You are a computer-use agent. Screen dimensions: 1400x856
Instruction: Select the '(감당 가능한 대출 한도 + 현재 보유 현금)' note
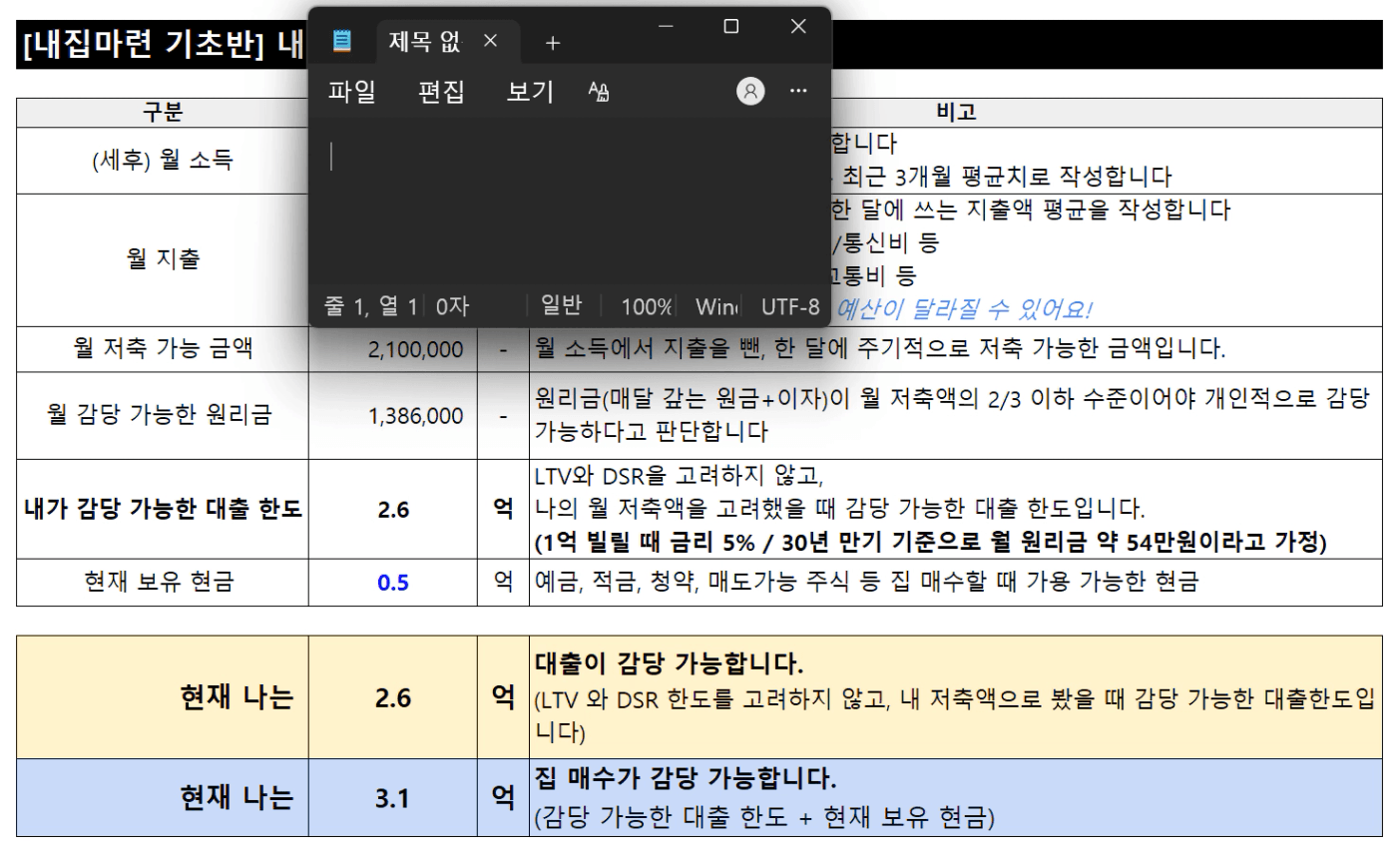pyautogui.click(x=764, y=818)
